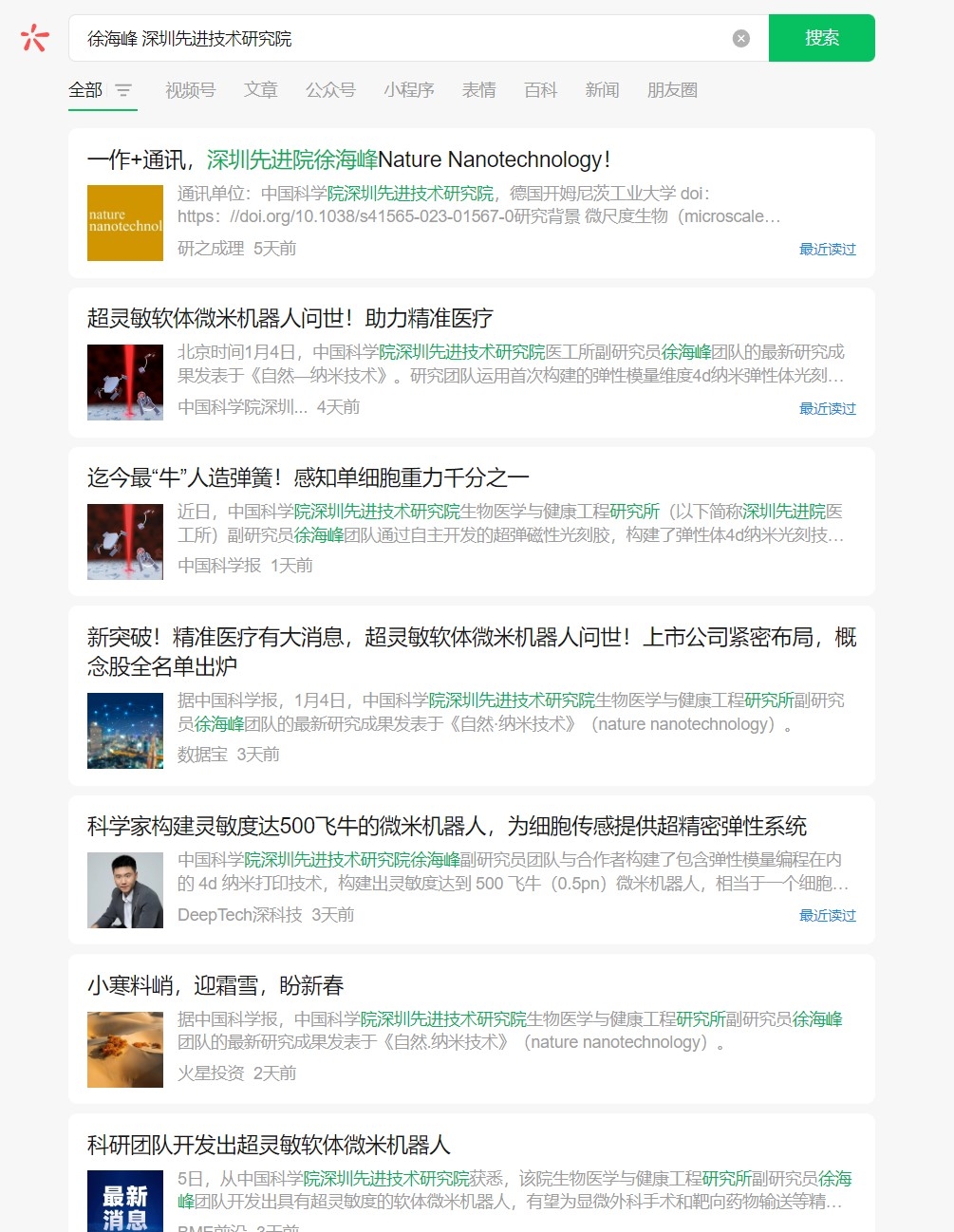Click 最近读过 on the 研之成理 result
This screenshot has width=954, height=1232.
828,249
